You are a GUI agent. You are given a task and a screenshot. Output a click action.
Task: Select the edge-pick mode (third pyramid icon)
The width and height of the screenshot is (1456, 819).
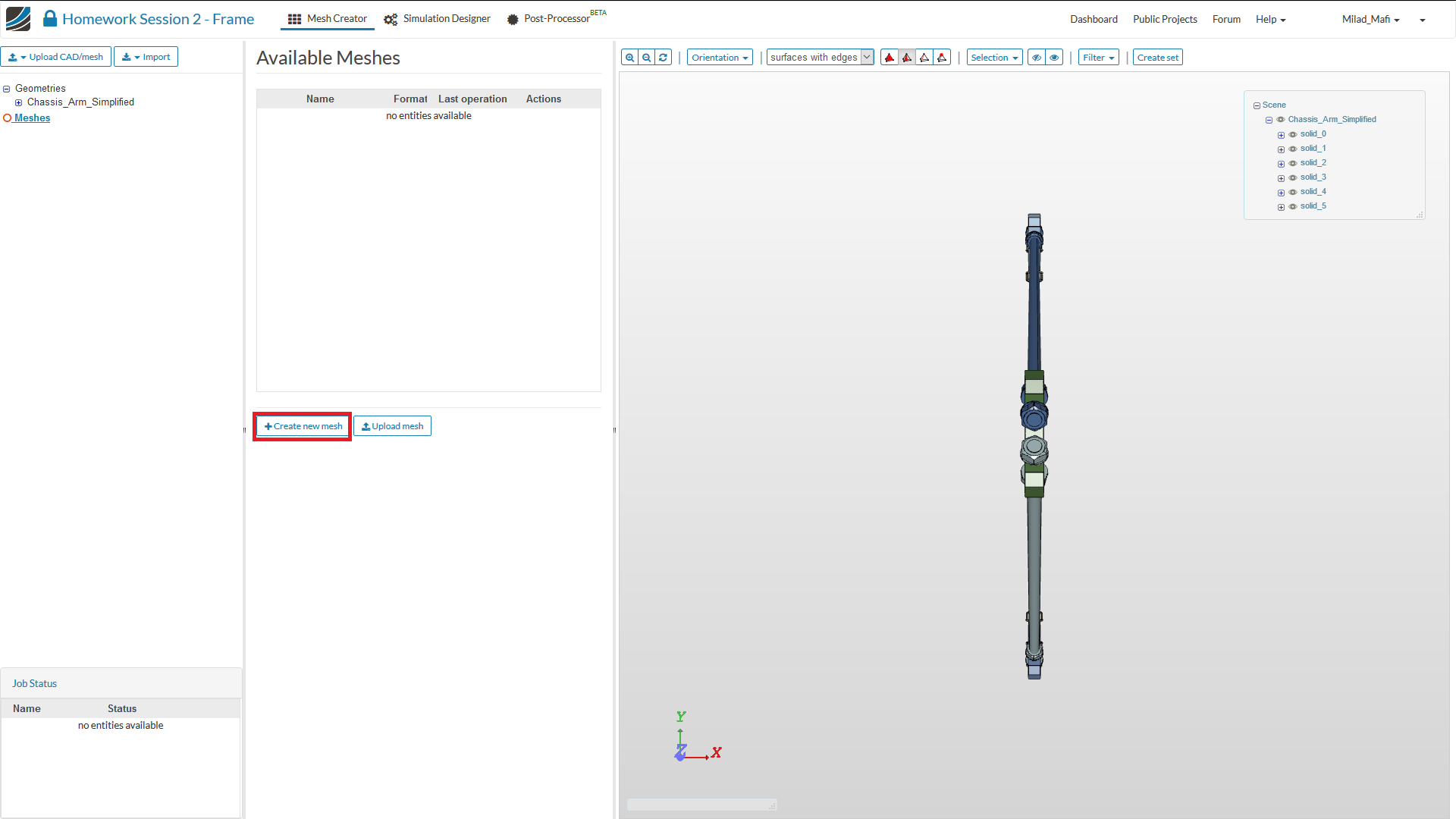tap(924, 58)
